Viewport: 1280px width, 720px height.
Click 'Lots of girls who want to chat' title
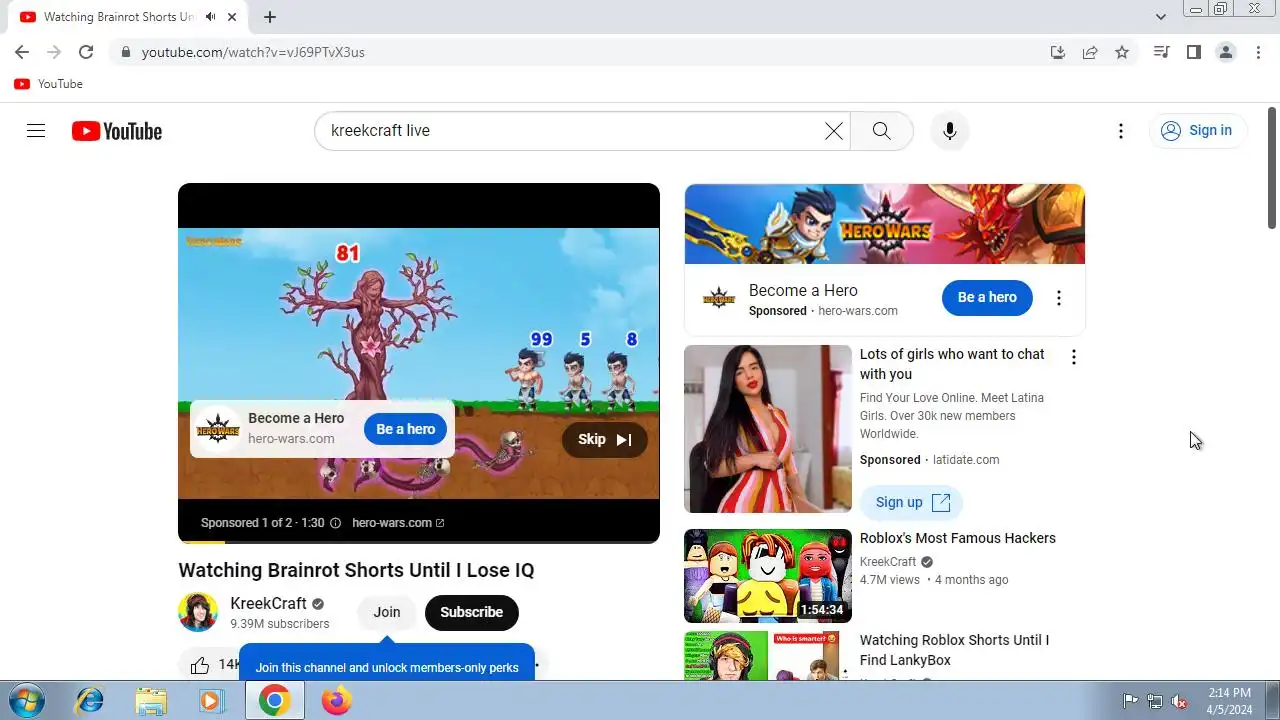[x=952, y=364]
